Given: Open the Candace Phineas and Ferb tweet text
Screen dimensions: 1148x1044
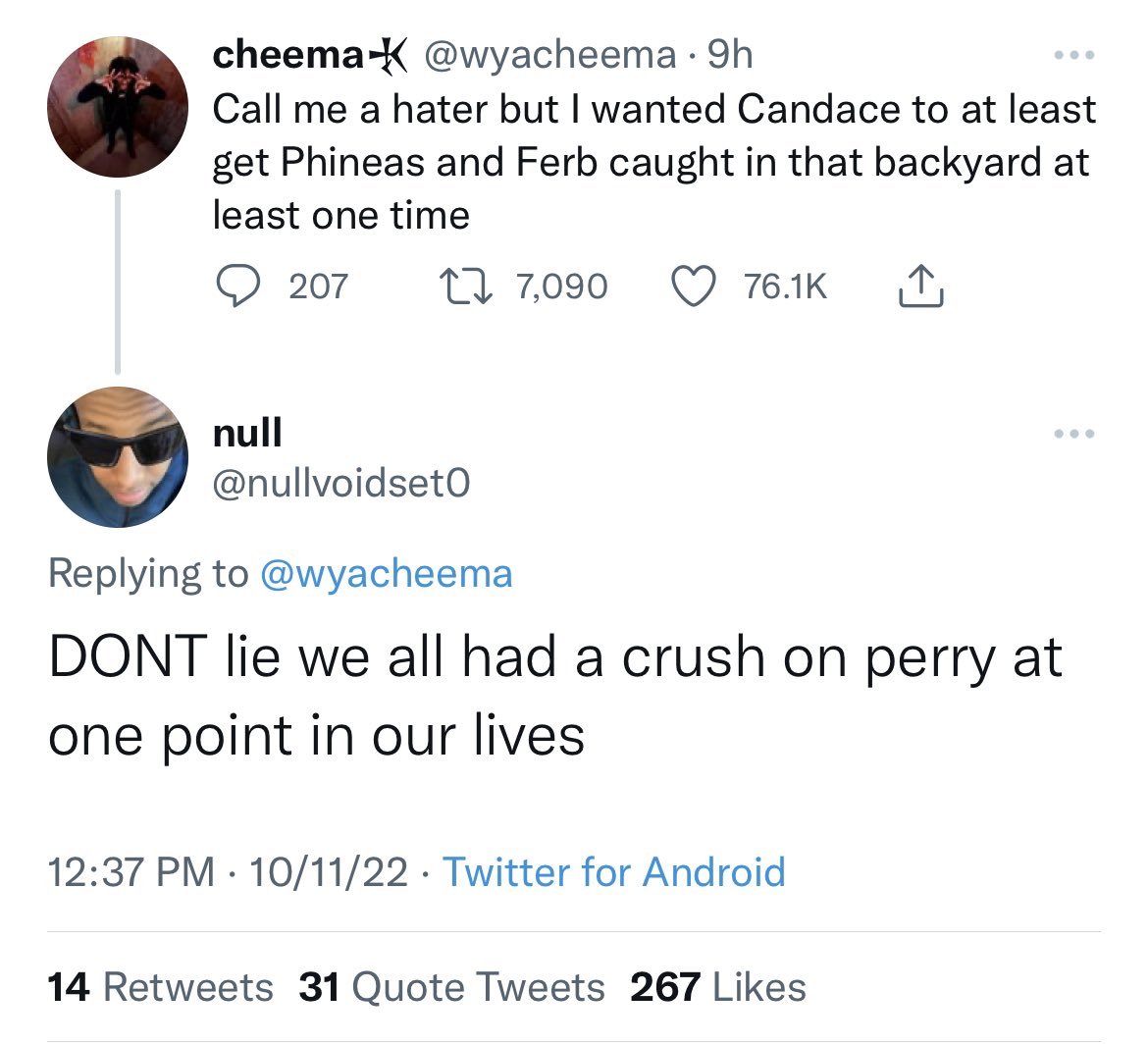Looking at the screenshot, I should pos(652,162).
